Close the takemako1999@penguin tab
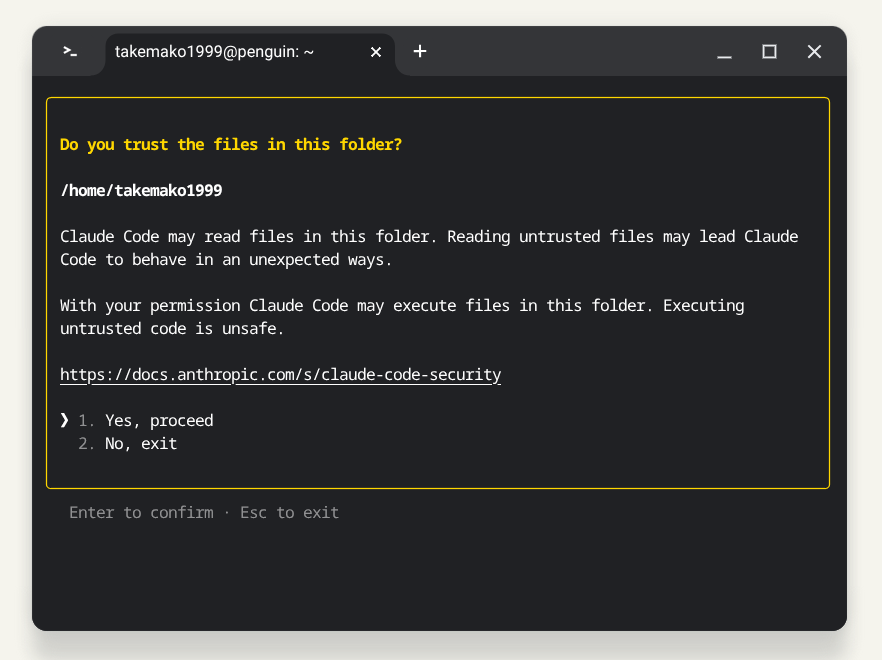 coord(376,52)
